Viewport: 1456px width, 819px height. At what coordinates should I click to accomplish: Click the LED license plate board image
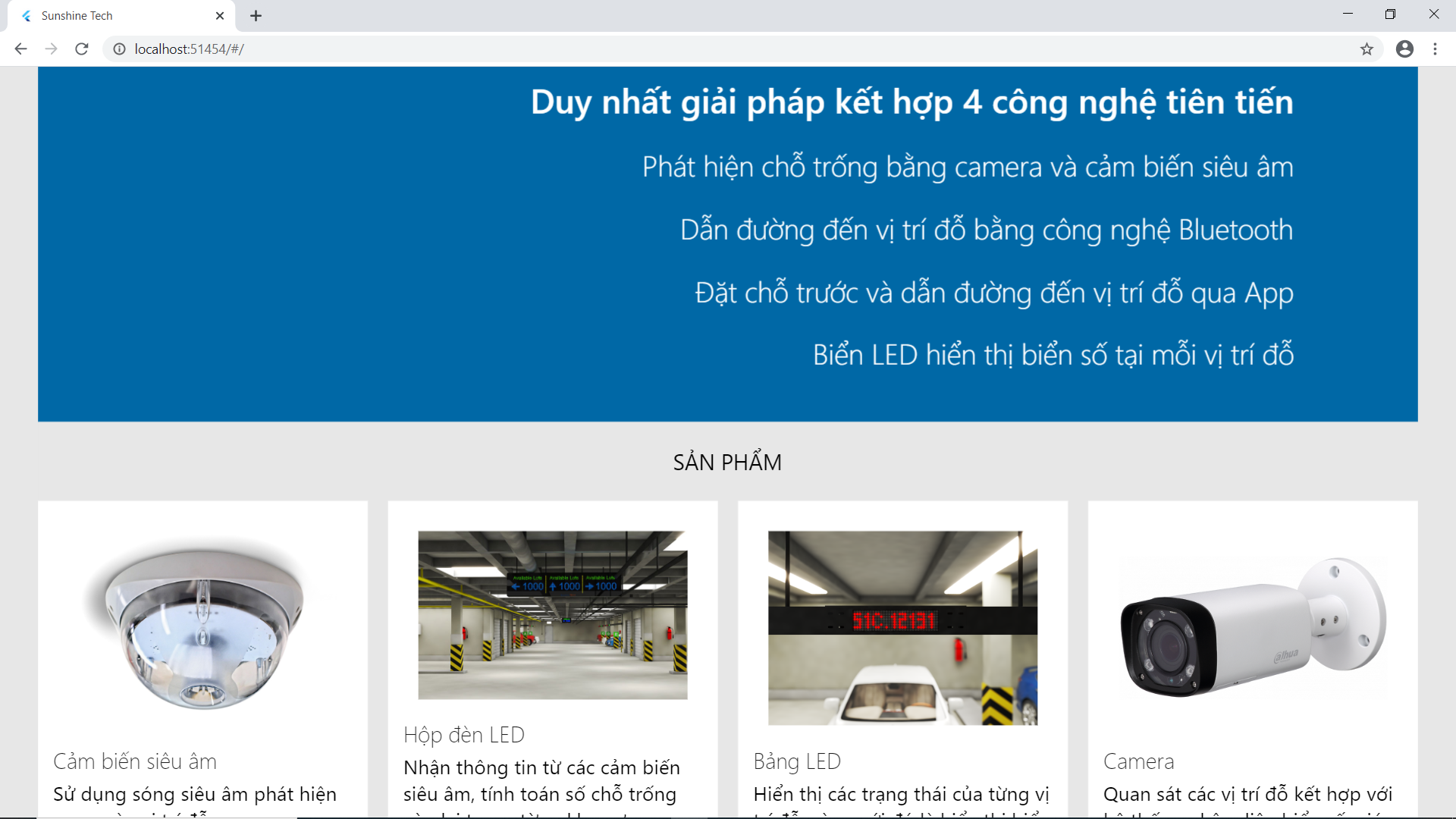(x=902, y=628)
